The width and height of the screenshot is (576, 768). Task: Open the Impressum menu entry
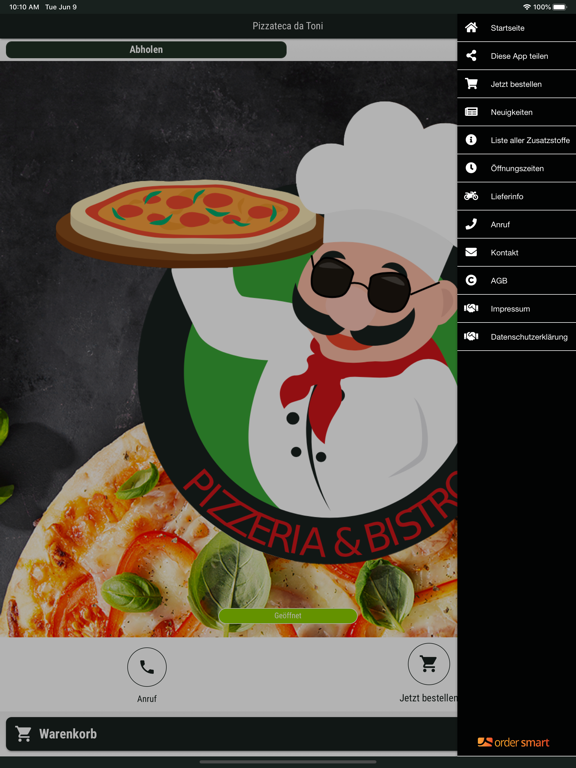coord(517,309)
